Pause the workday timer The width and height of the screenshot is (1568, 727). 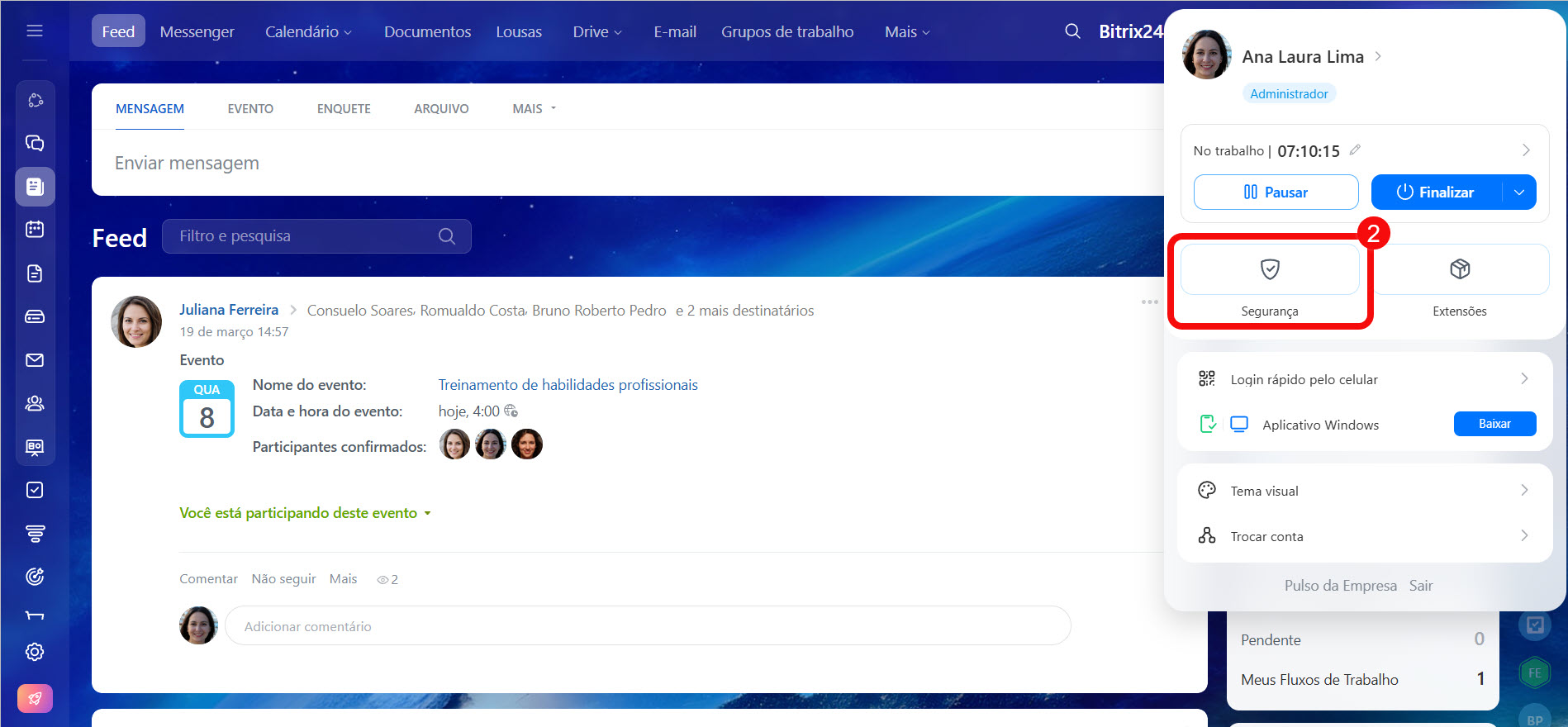tap(1276, 192)
